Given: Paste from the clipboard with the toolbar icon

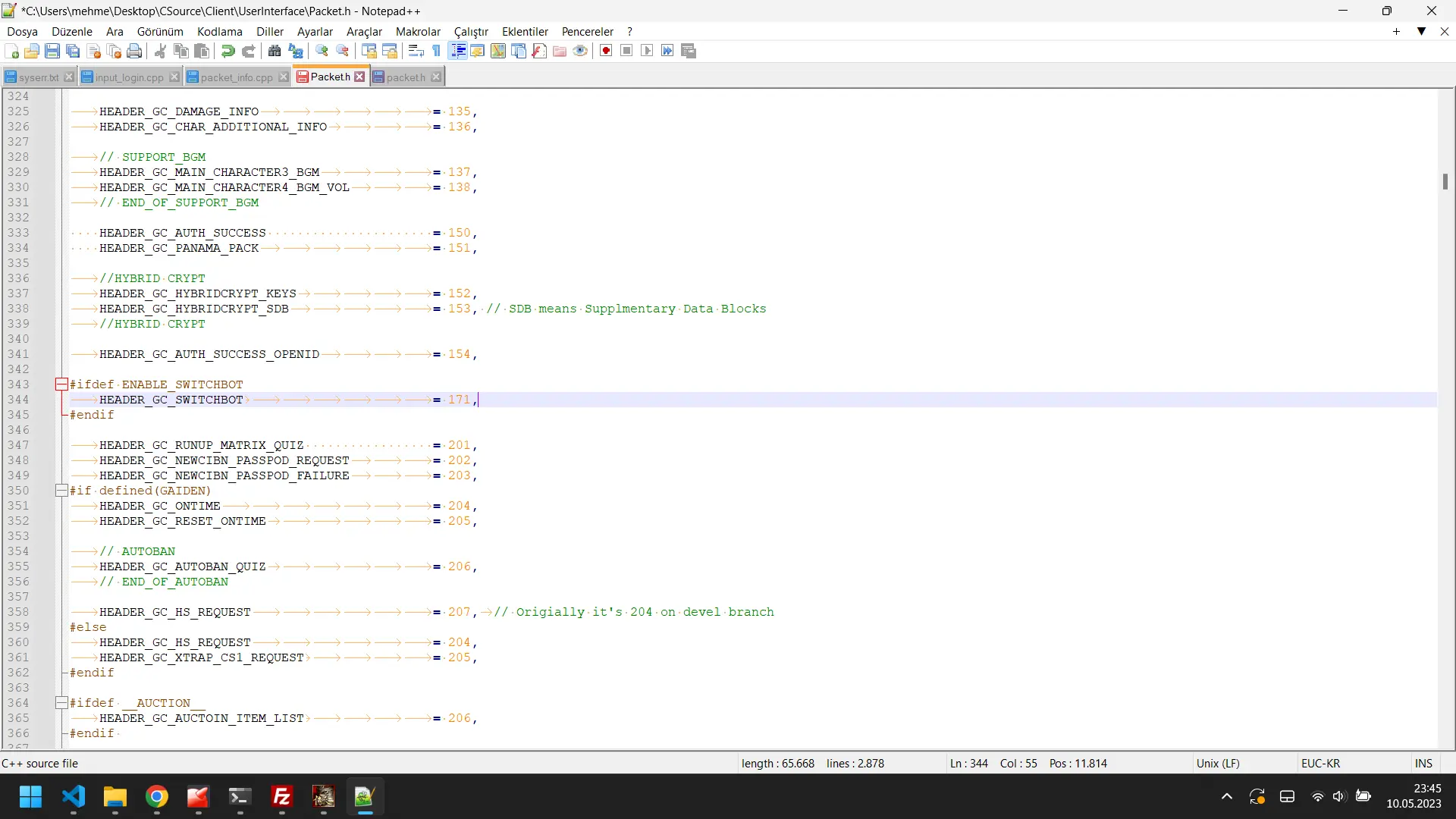Looking at the screenshot, I should pos(202,51).
